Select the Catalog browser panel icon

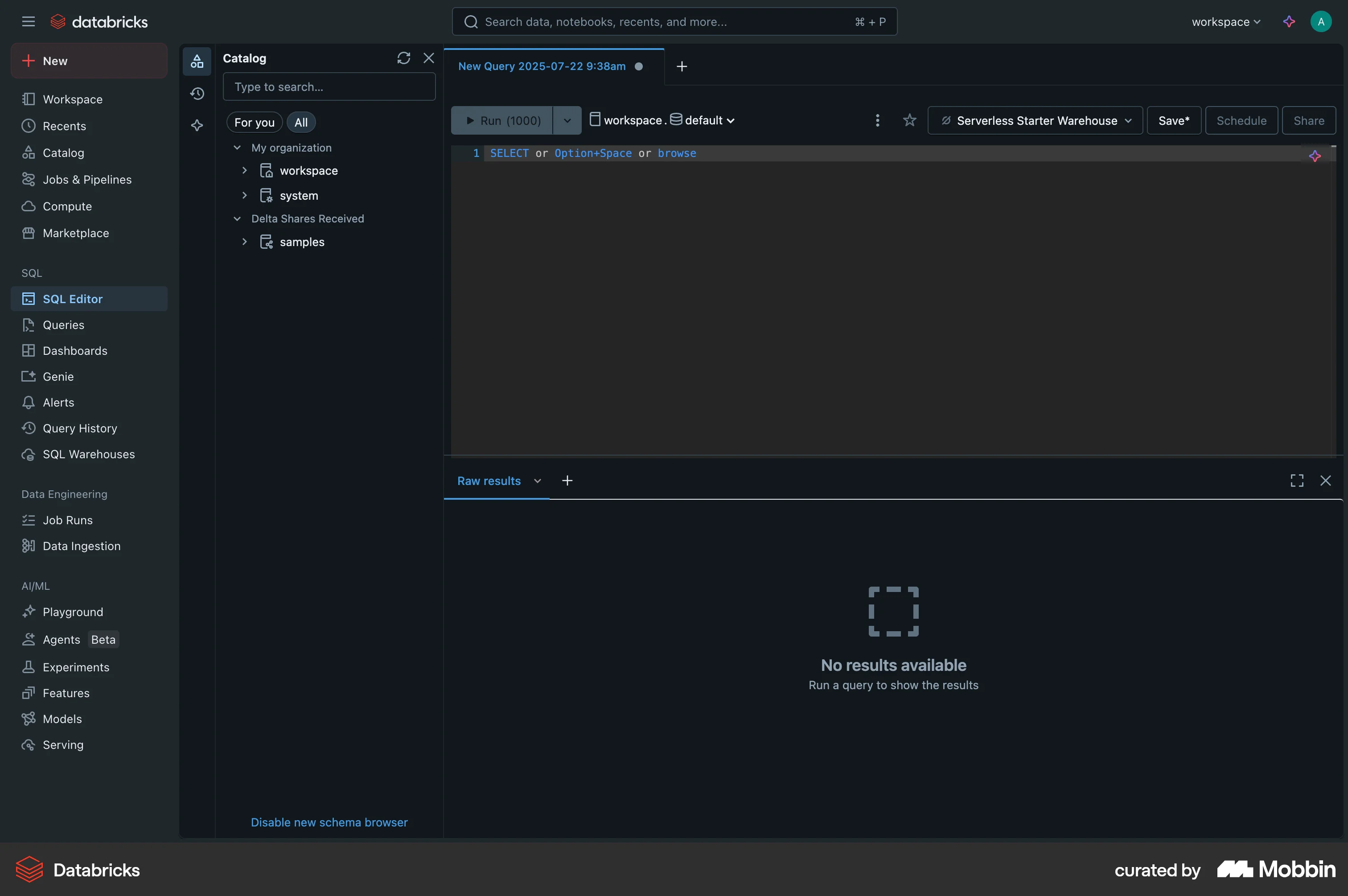(x=197, y=61)
